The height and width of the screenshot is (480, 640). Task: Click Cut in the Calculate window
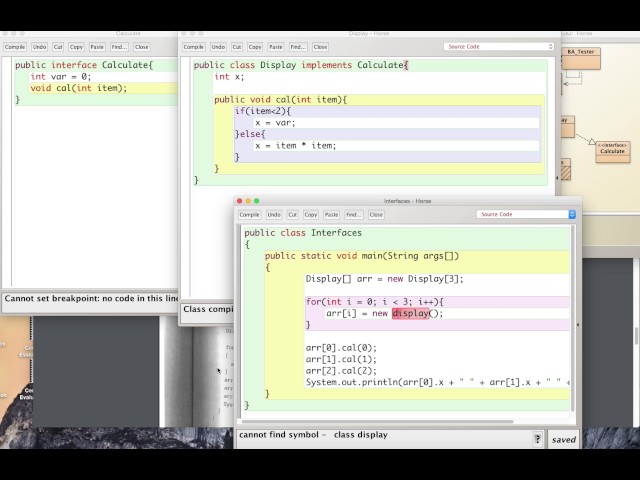click(x=58, y=47)
